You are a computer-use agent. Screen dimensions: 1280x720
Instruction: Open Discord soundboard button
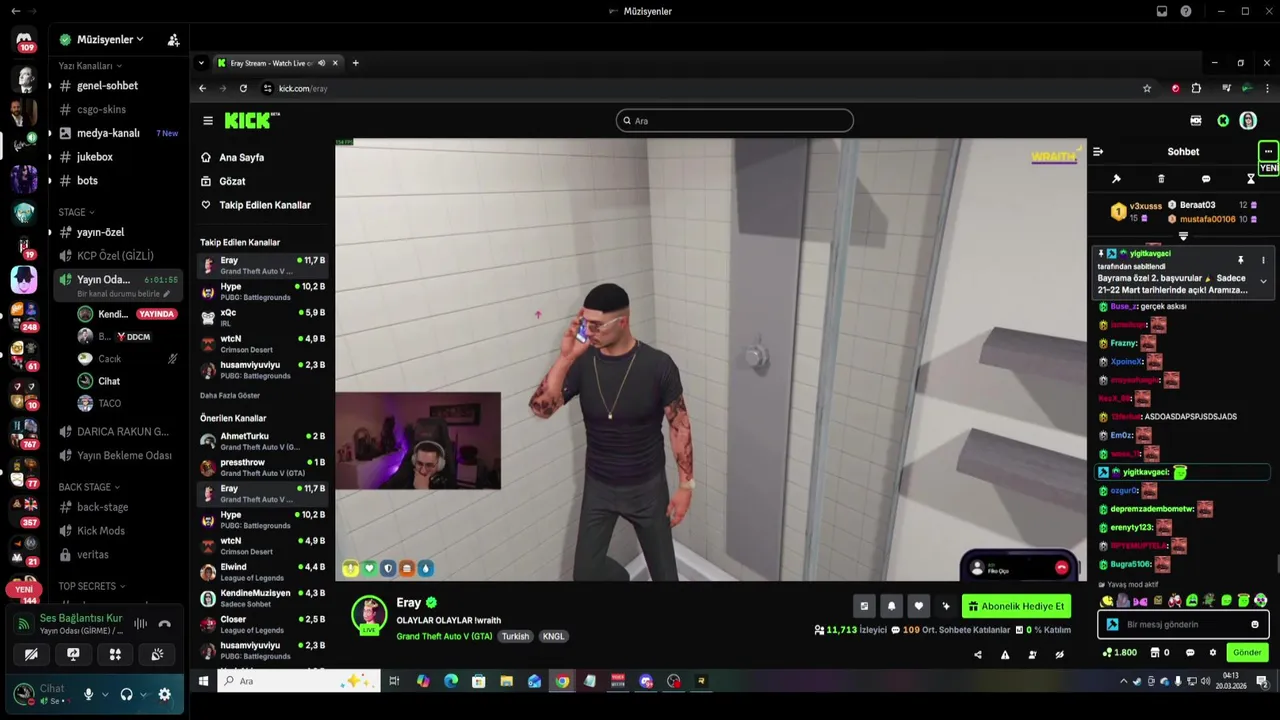157,654
